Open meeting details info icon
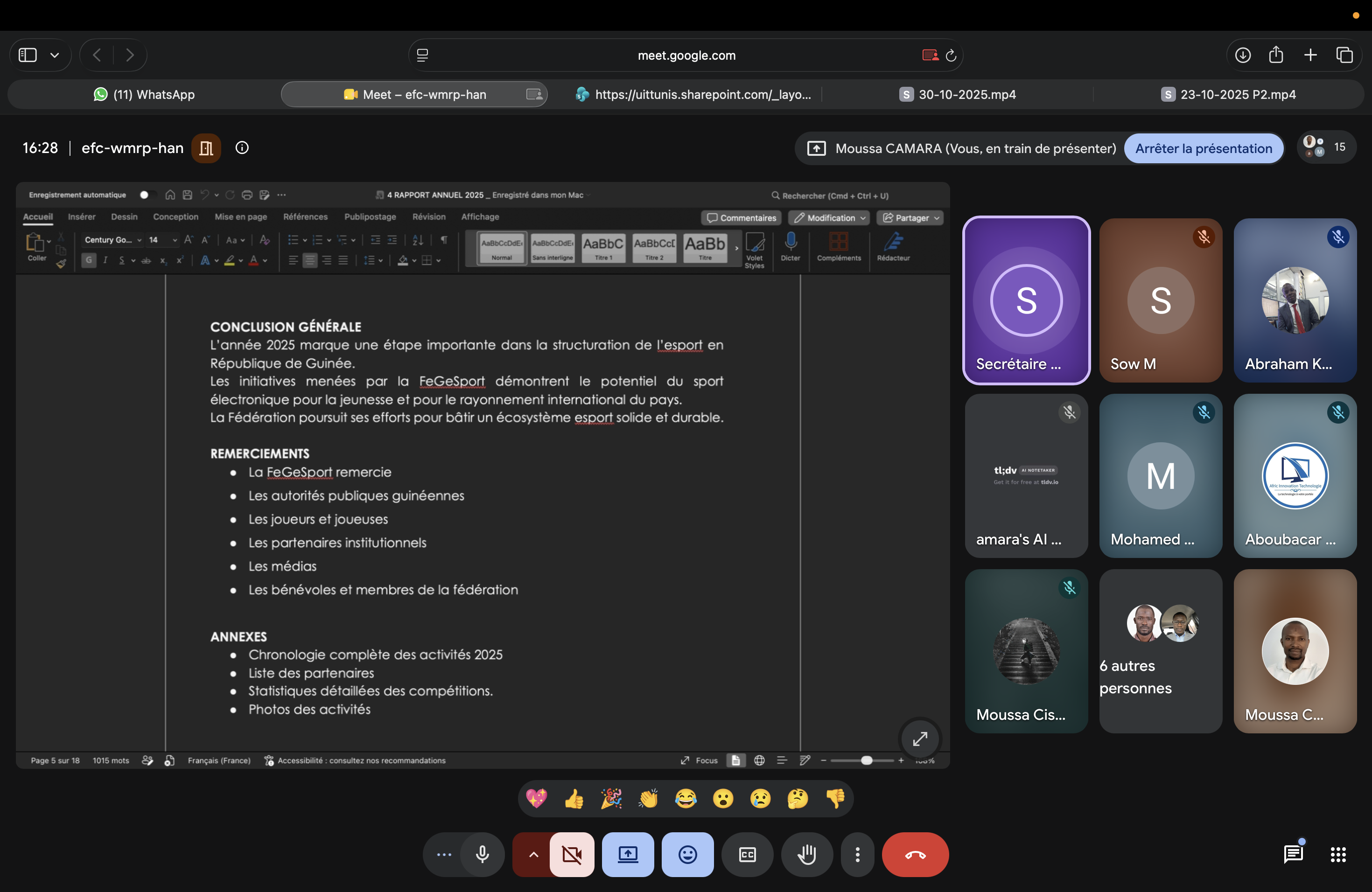The image size is (1372, 892). coord(242,147)
